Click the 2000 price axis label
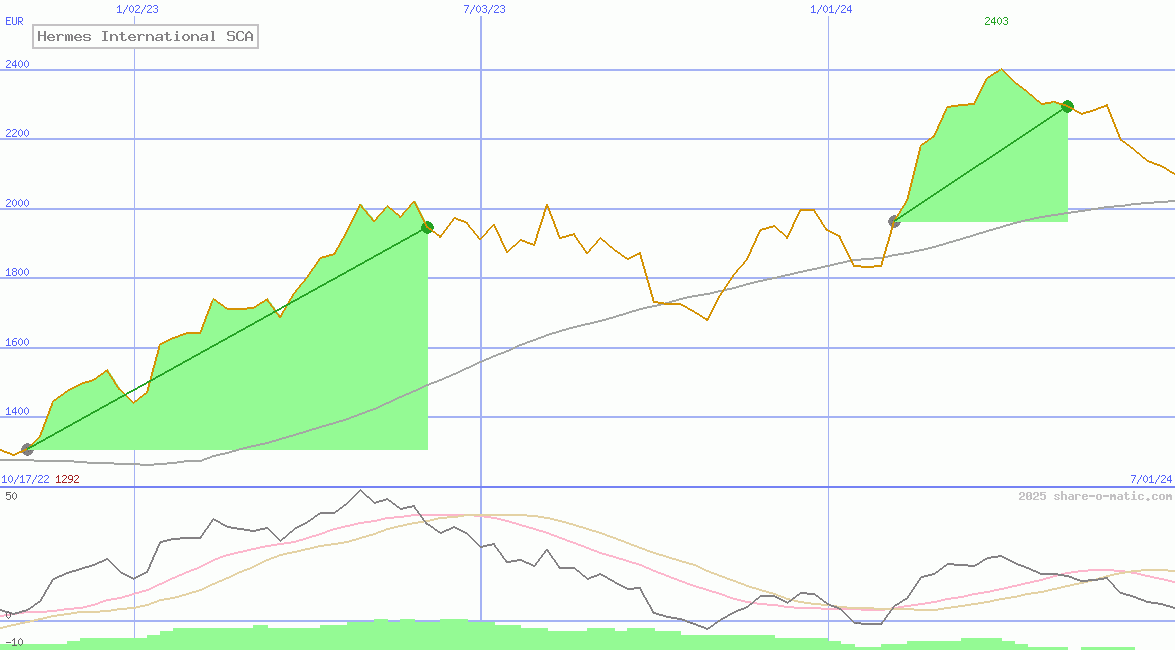Viewport: 1175px width, 650px height. 17,203
